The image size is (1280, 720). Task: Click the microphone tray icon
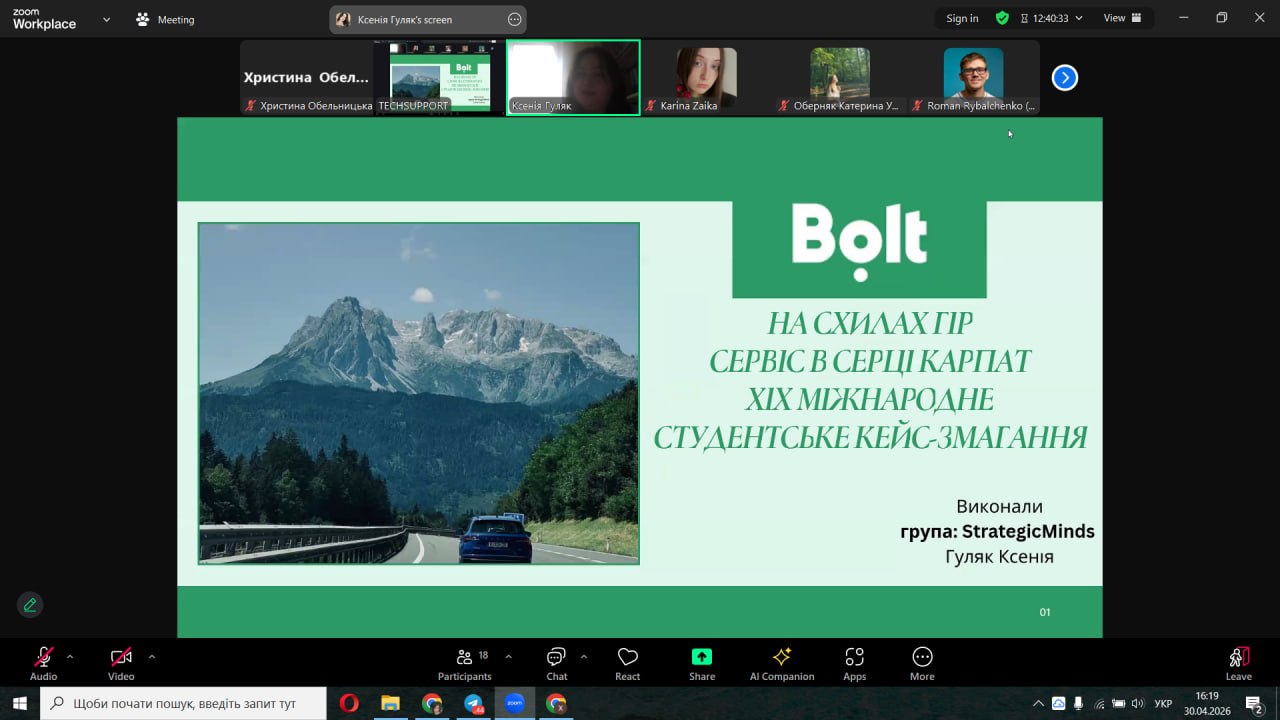point(1079,703)
